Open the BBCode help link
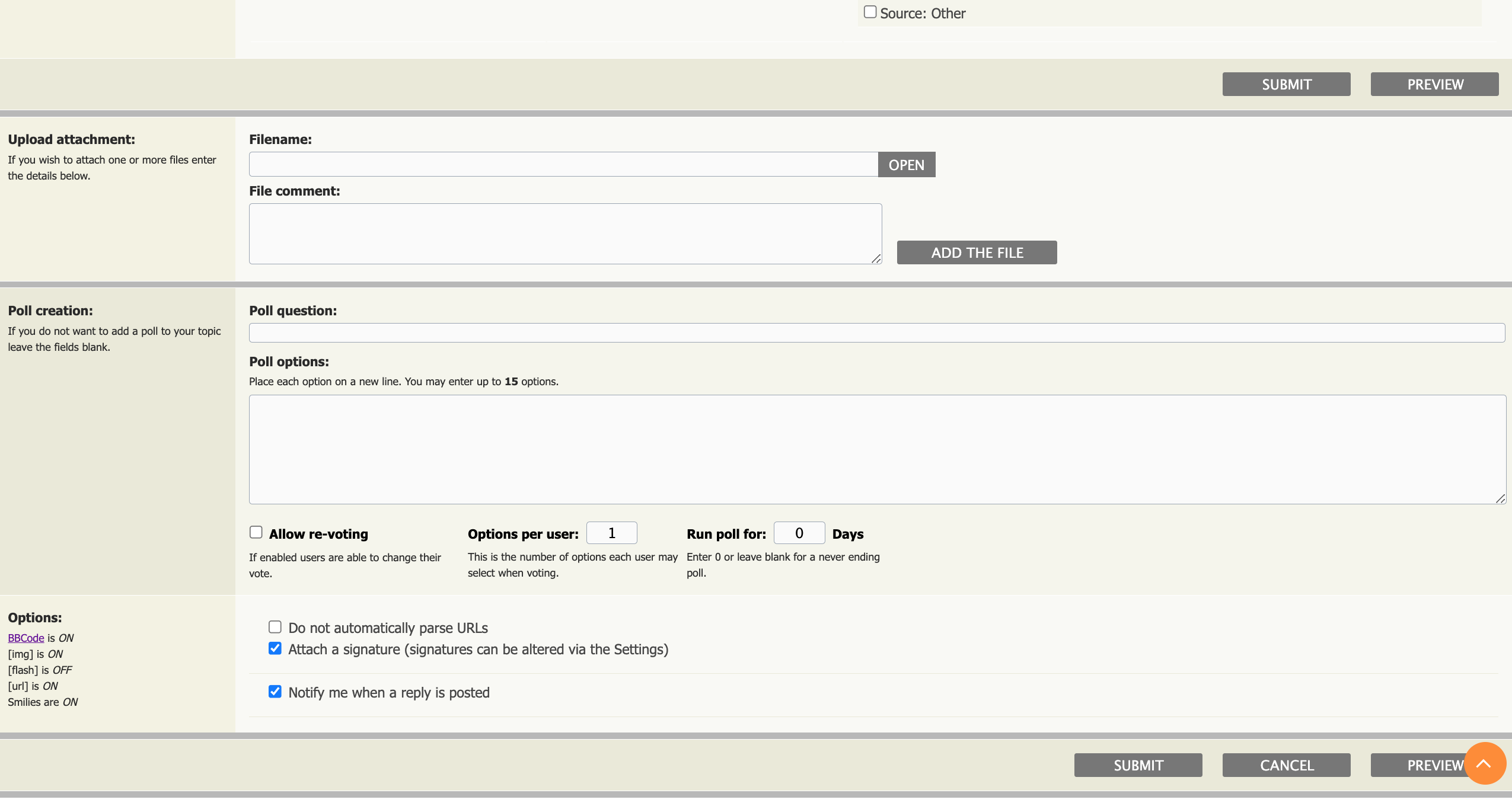The width and height of the screenshot is (1512, 806). tap(25, 638)
